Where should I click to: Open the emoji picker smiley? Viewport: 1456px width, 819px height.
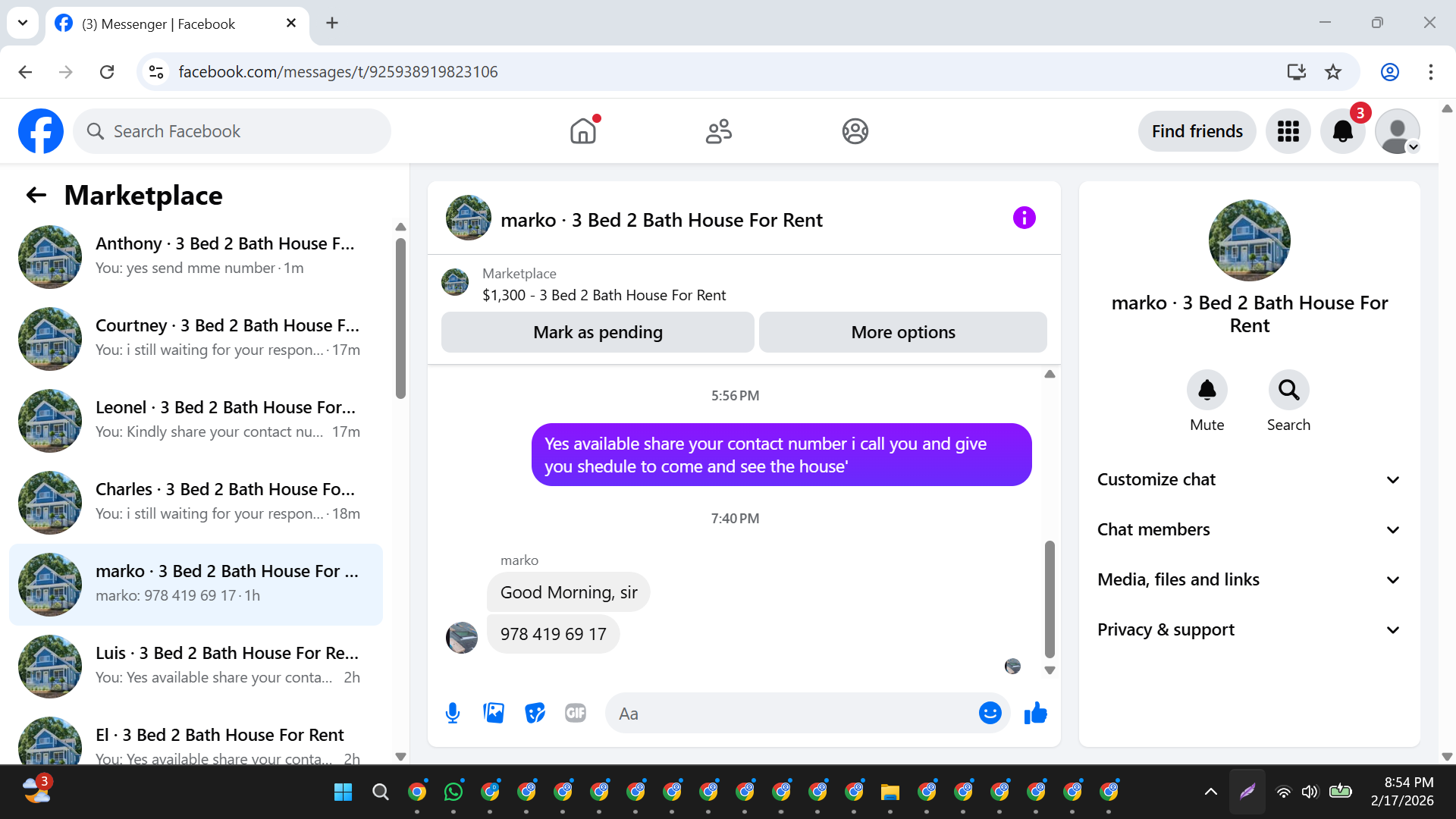coord(990,713)
